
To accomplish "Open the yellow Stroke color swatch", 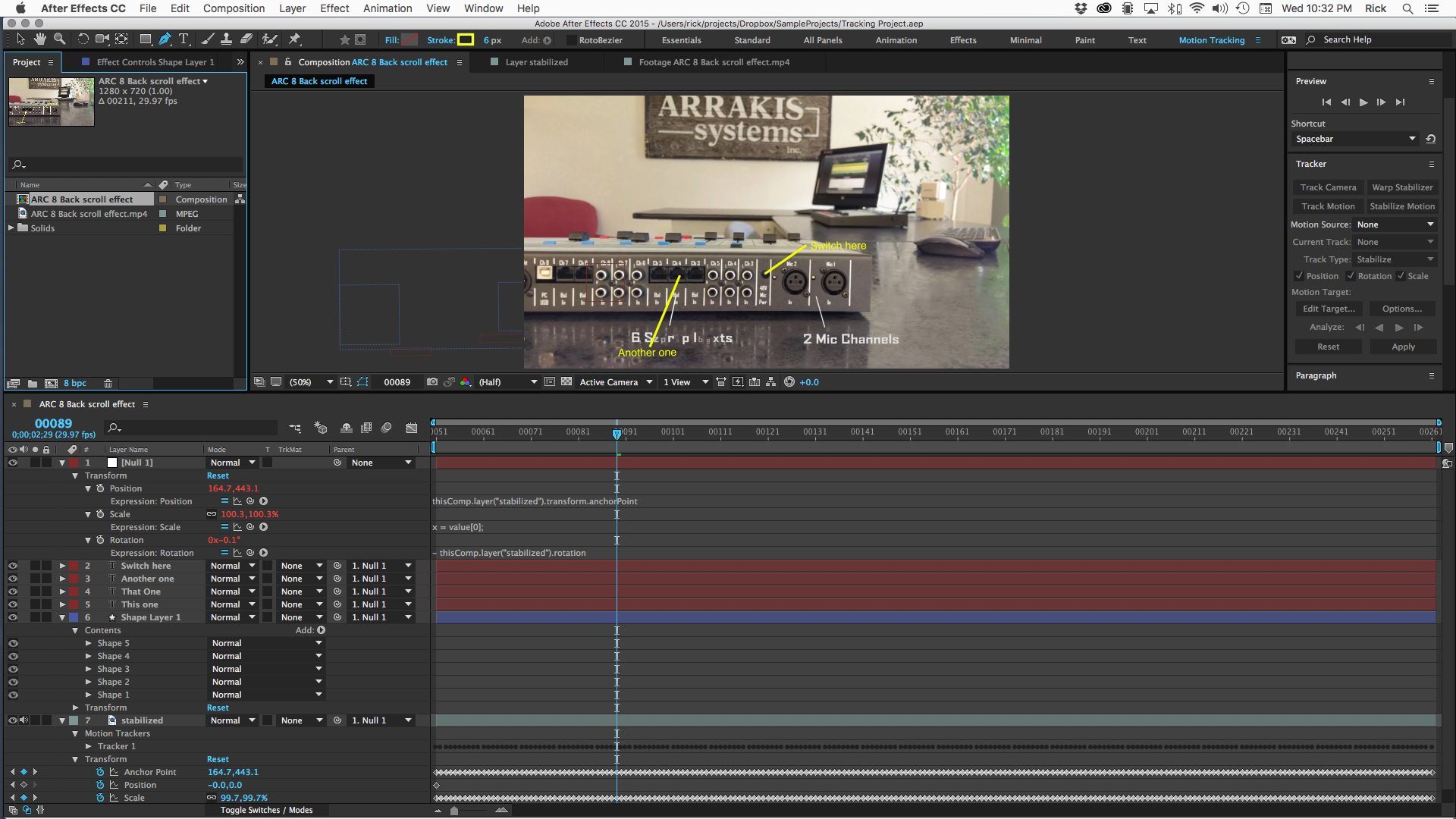I will pos(466,39).
